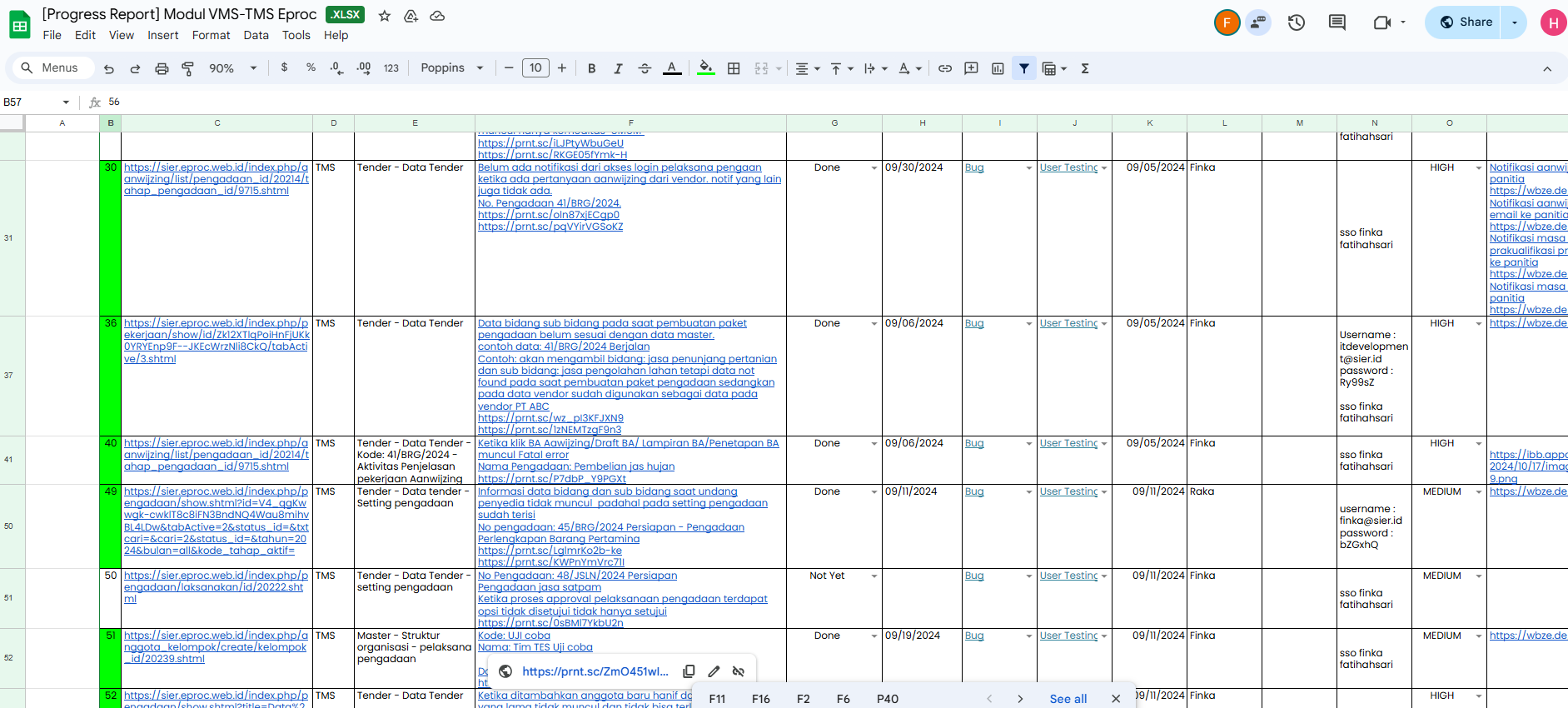Click the Undo icon in toolbar

click(109, 68)
